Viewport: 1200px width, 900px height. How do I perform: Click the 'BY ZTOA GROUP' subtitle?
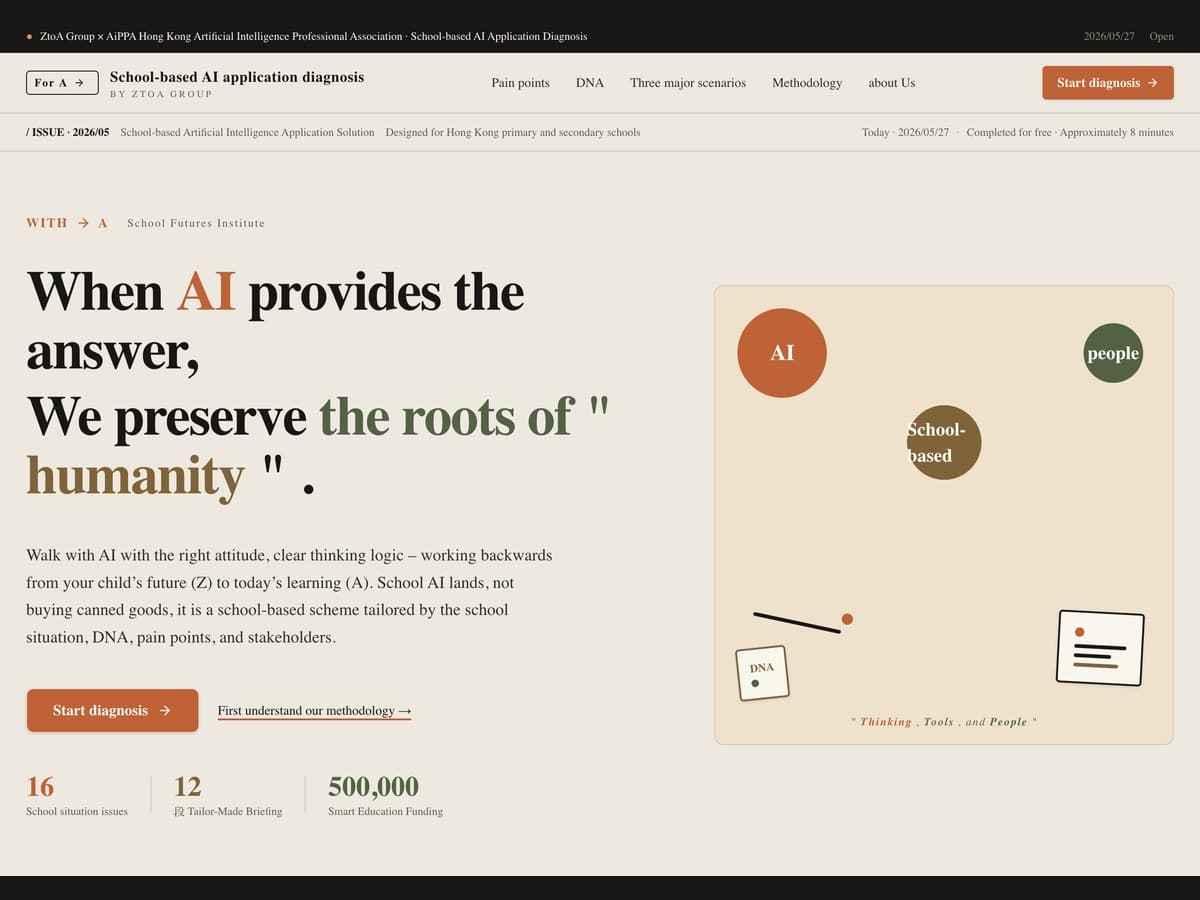coord(161,94)
